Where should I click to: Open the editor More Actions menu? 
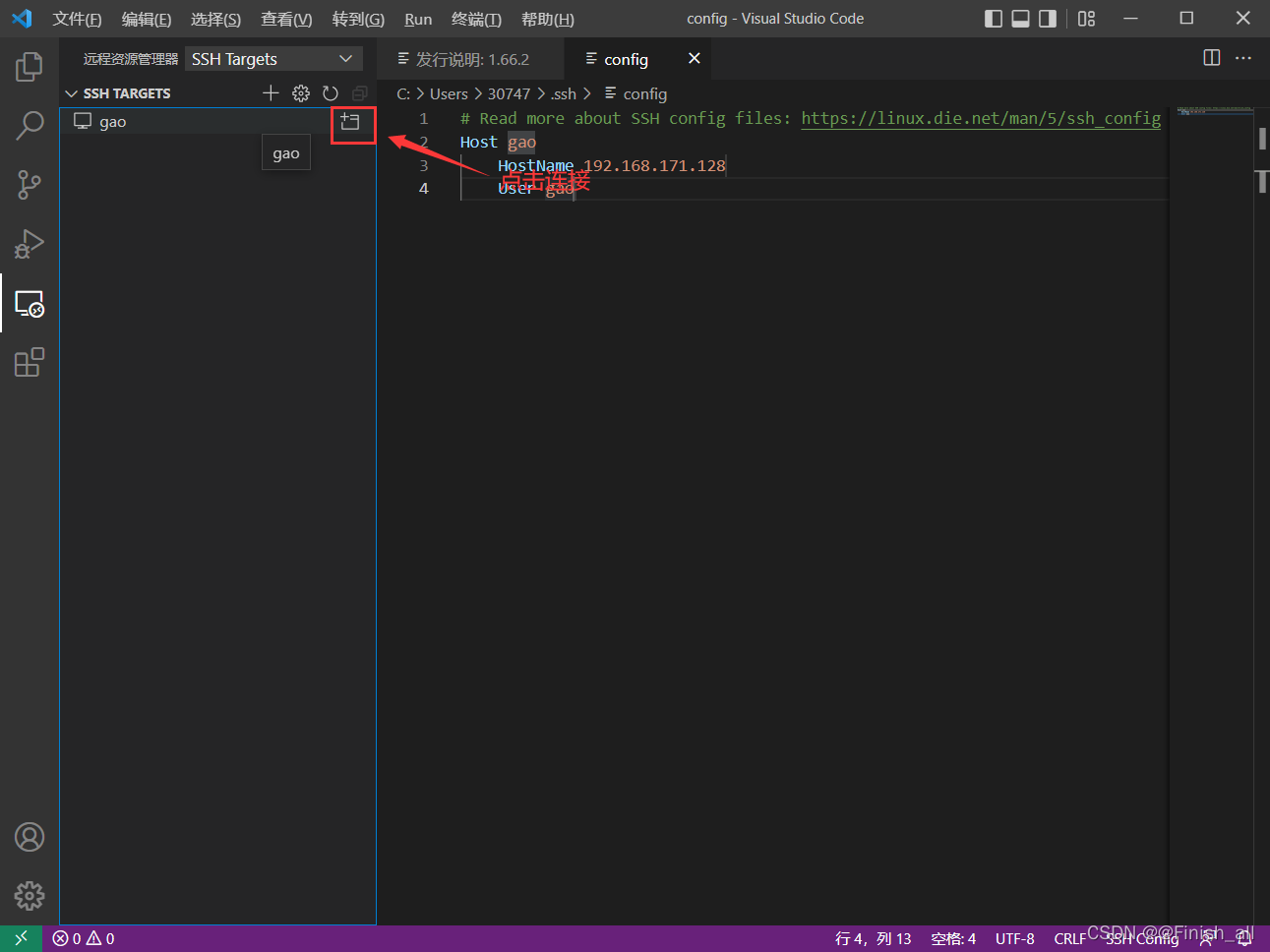click(1243, 58)
